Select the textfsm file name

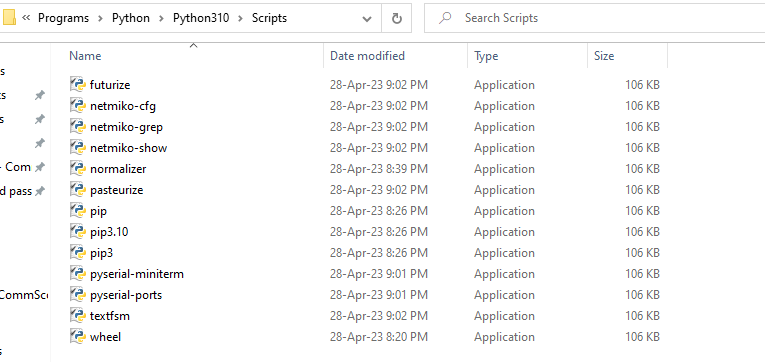click(110, 316)
